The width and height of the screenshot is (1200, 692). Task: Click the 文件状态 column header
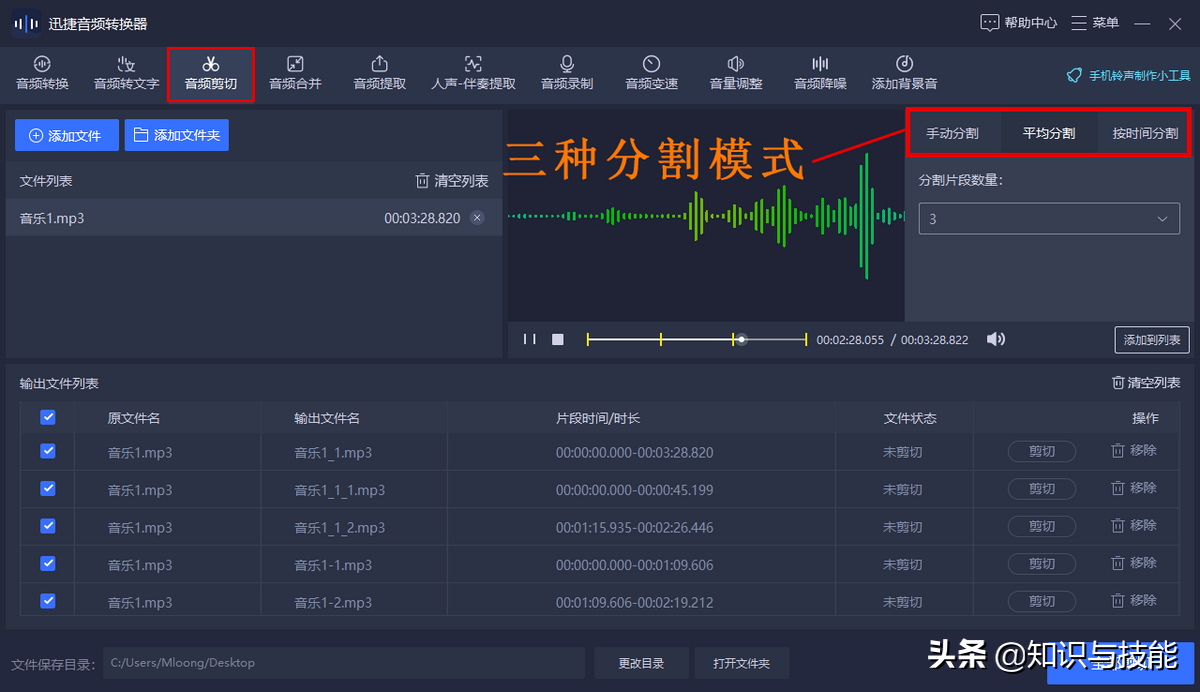(x=910, y=418)
